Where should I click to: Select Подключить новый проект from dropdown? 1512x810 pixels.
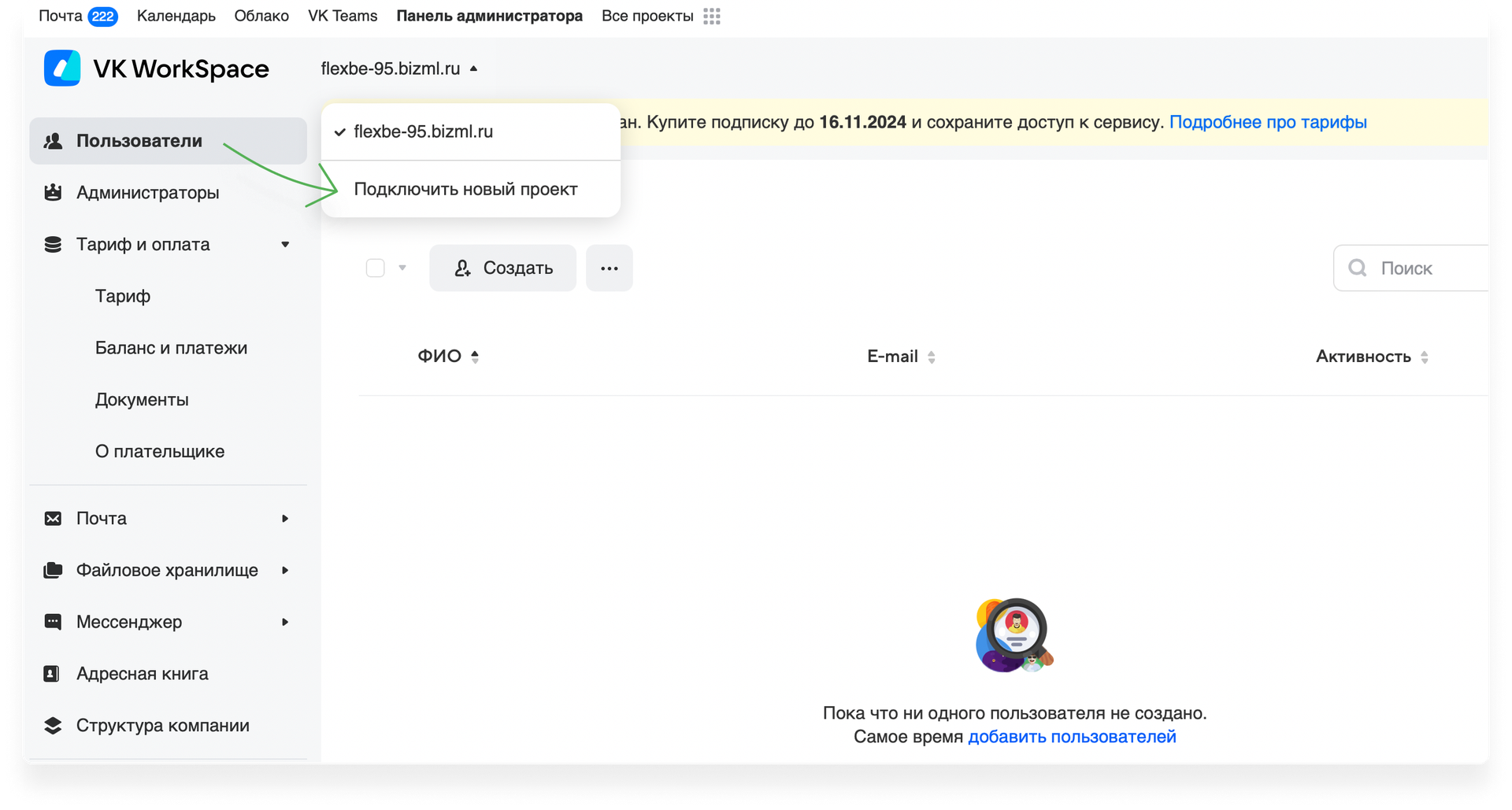coord(465,189)
